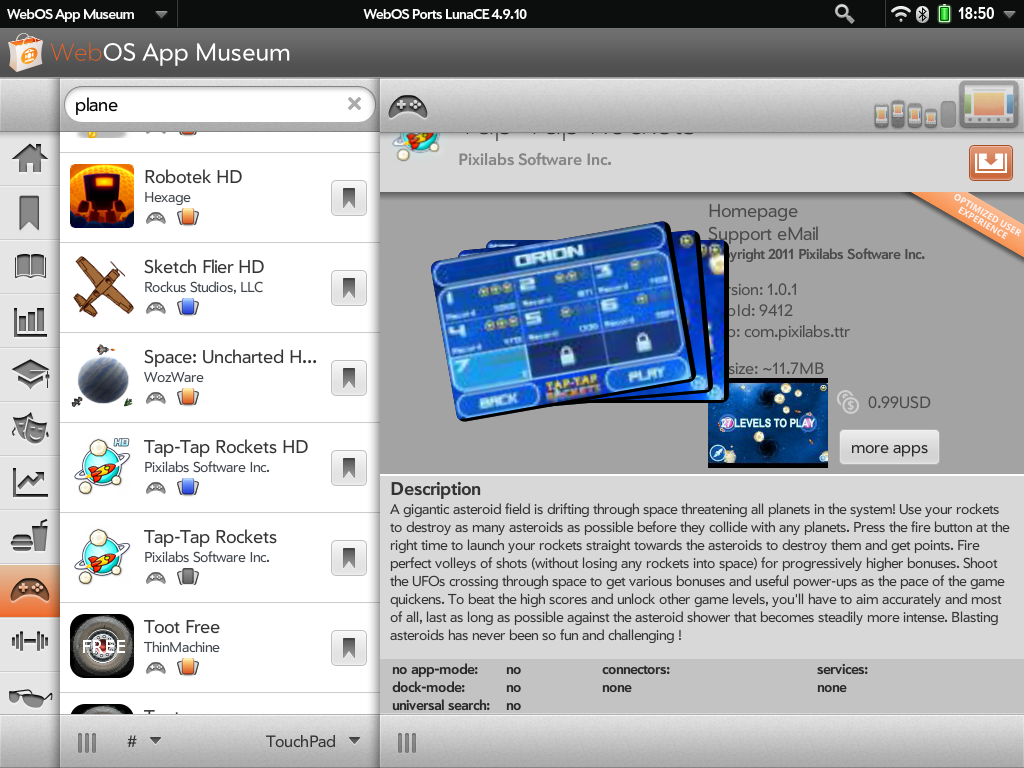Open the Homepage link
This screenshot has width=1024, height=768.
(753, 211)
